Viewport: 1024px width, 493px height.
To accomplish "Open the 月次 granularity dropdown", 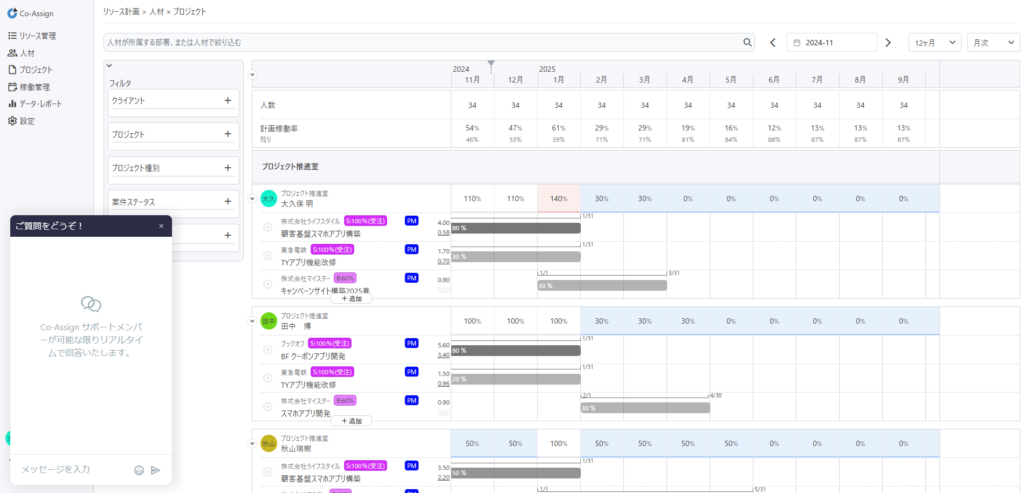I will [993, 42].
